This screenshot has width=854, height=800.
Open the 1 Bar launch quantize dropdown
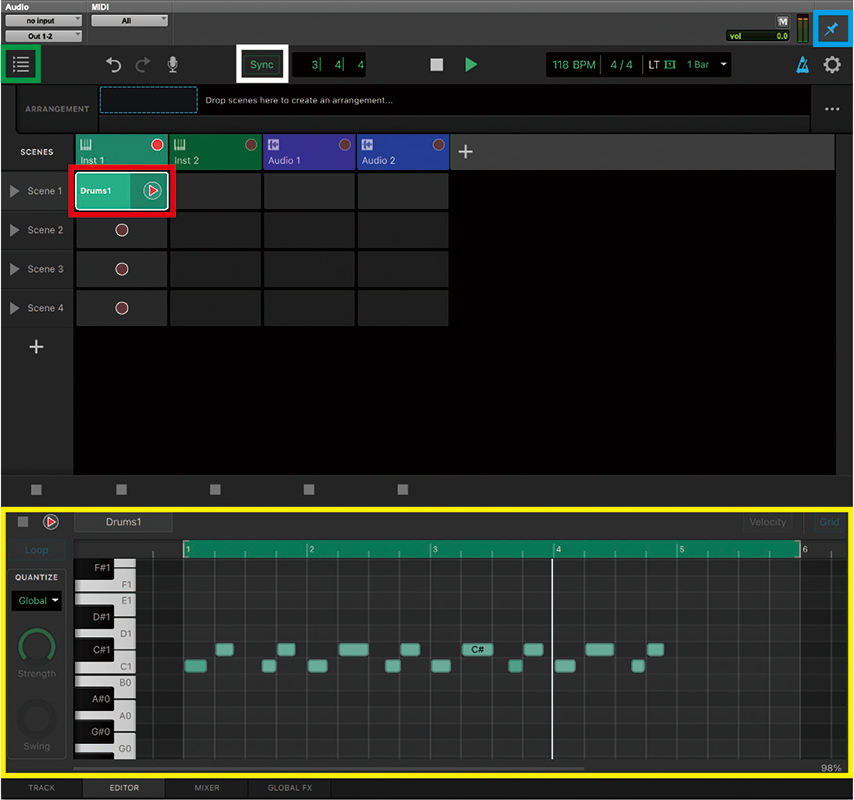pyautogui.click(x=706, y=64)
